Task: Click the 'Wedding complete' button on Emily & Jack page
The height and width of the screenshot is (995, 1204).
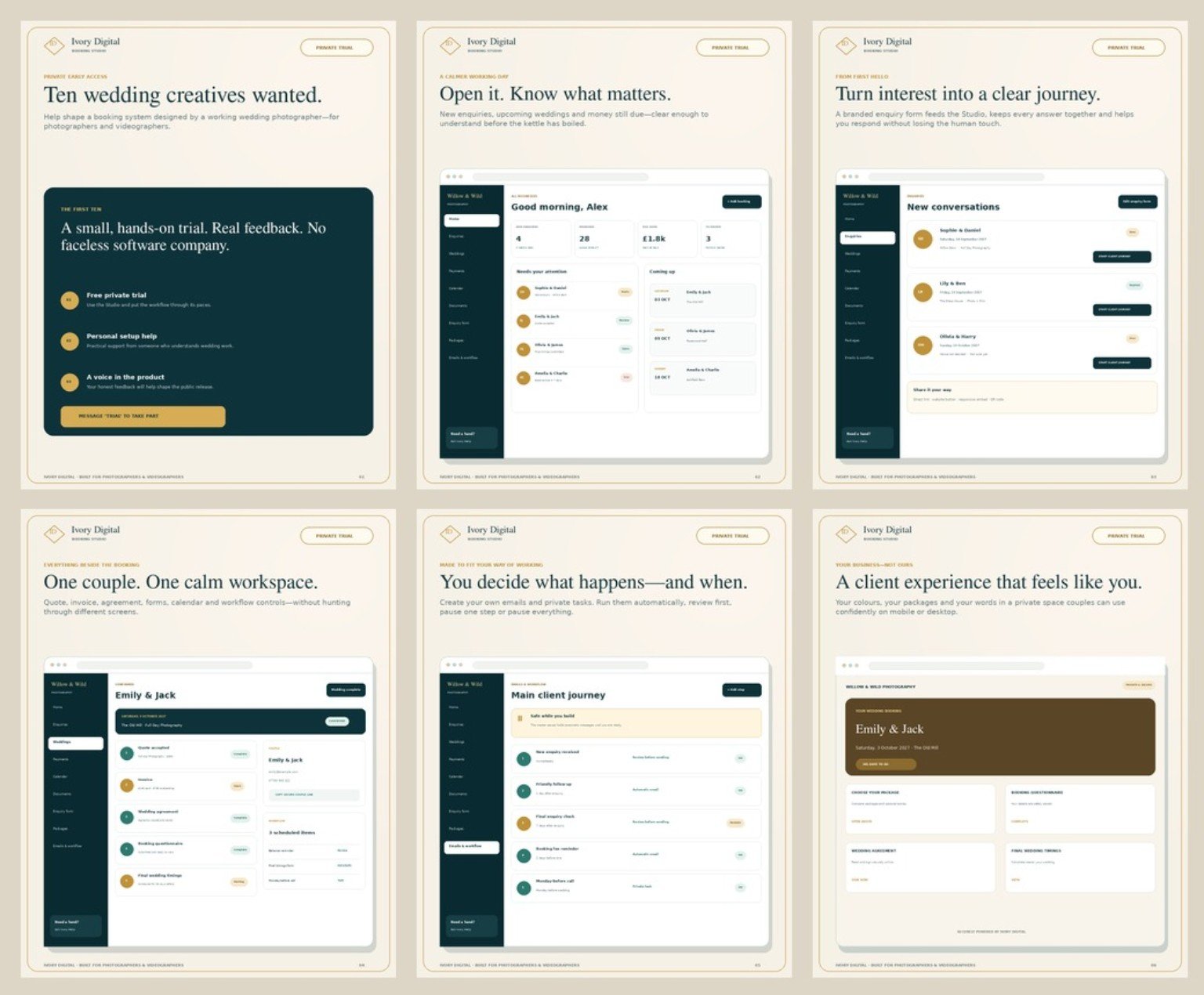Action: tap(346, 689)
